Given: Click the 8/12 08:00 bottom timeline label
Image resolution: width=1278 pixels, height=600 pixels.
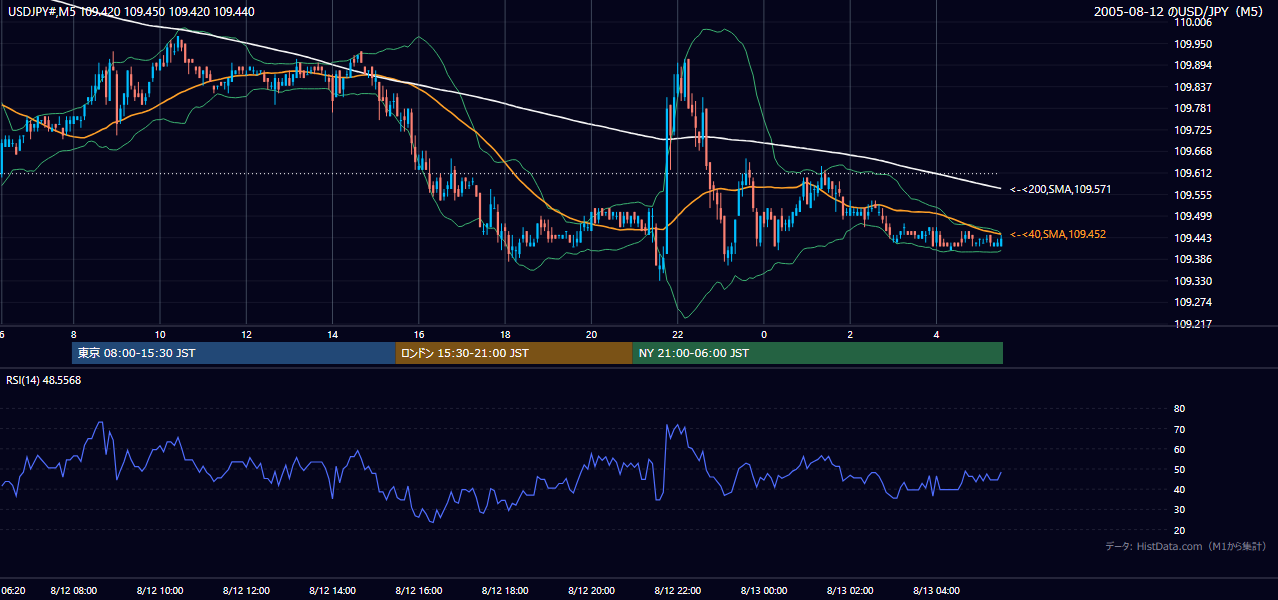Looking at the screenshot, I should tap(74, 591).
